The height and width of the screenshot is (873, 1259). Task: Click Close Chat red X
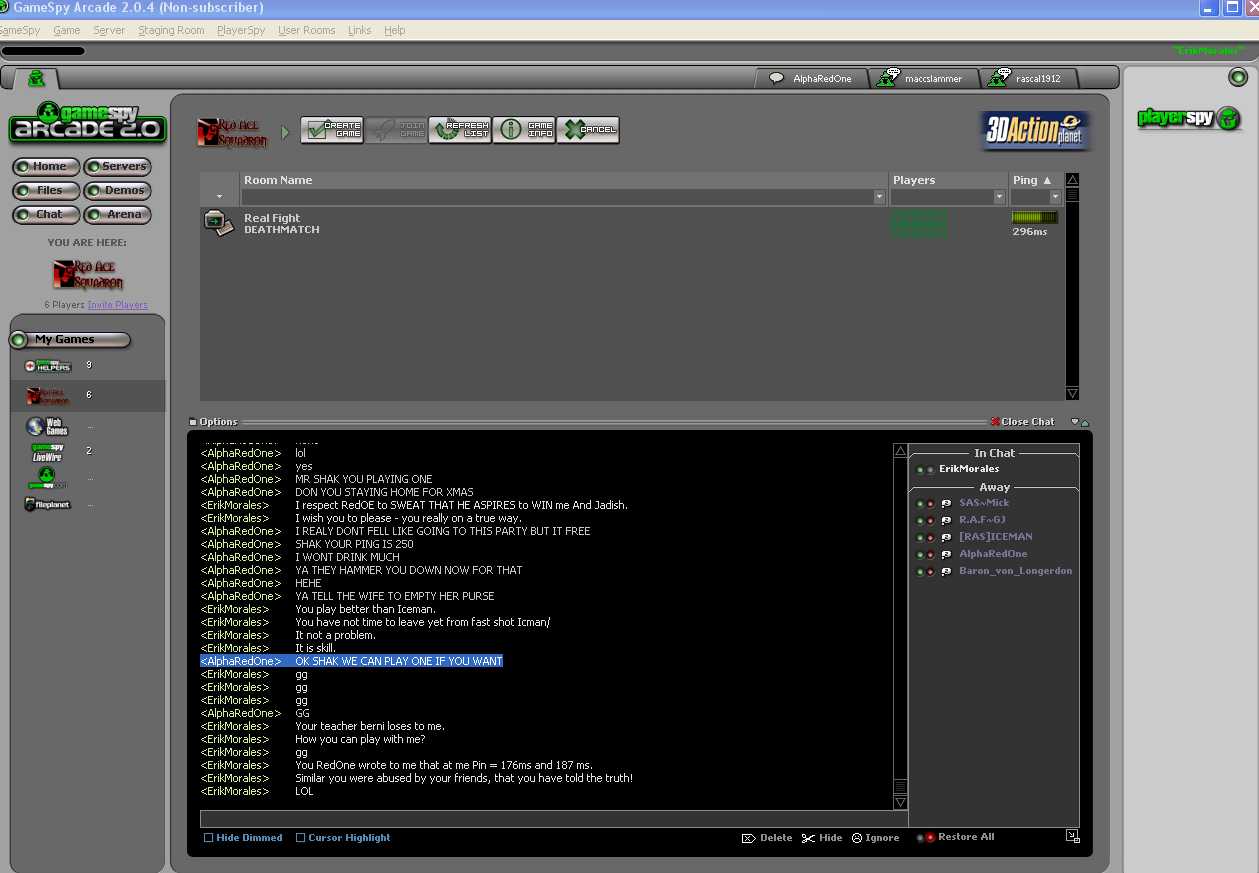pyautogui.click(x=995, y=422)
